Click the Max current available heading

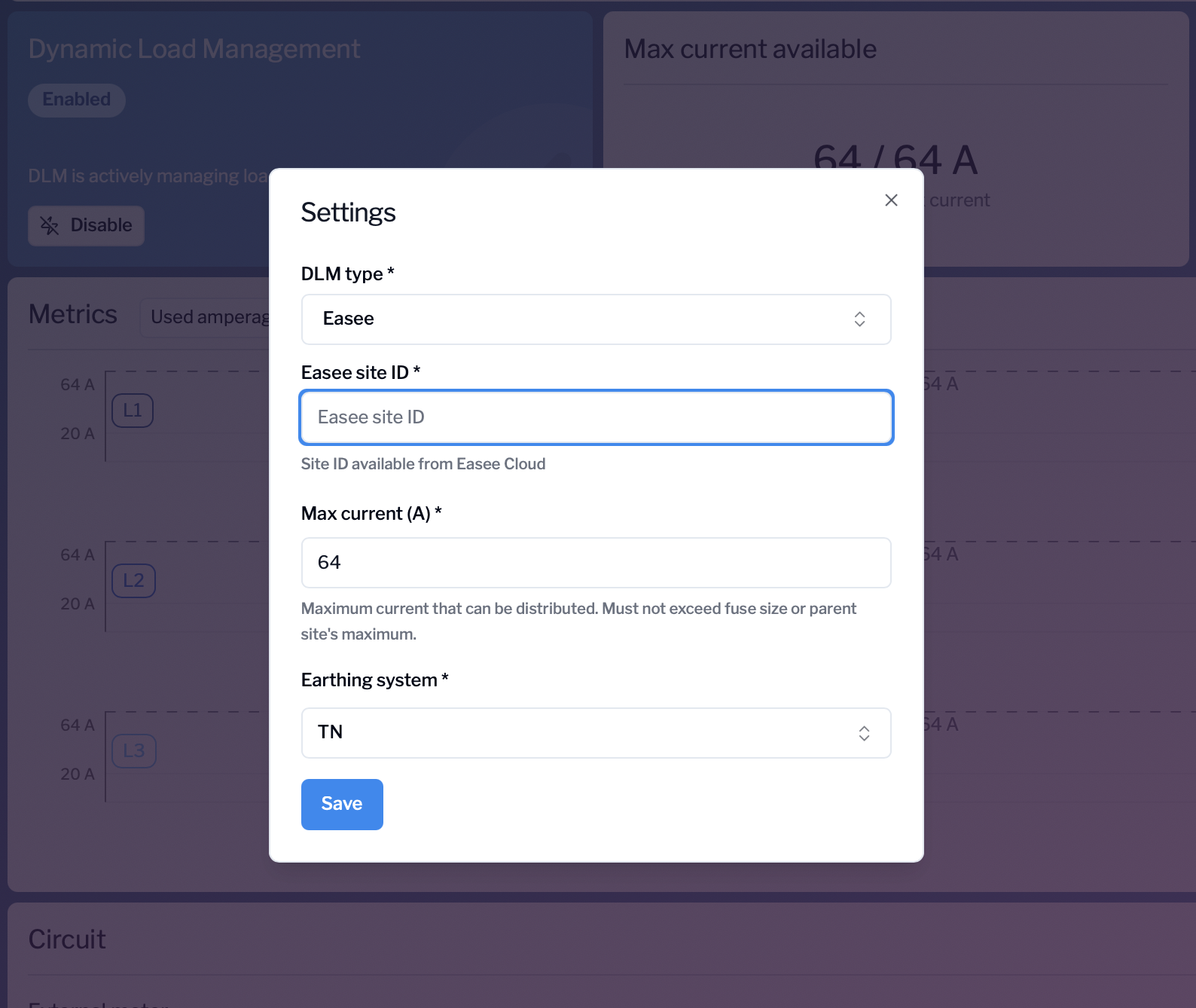(x=750, y=49)
